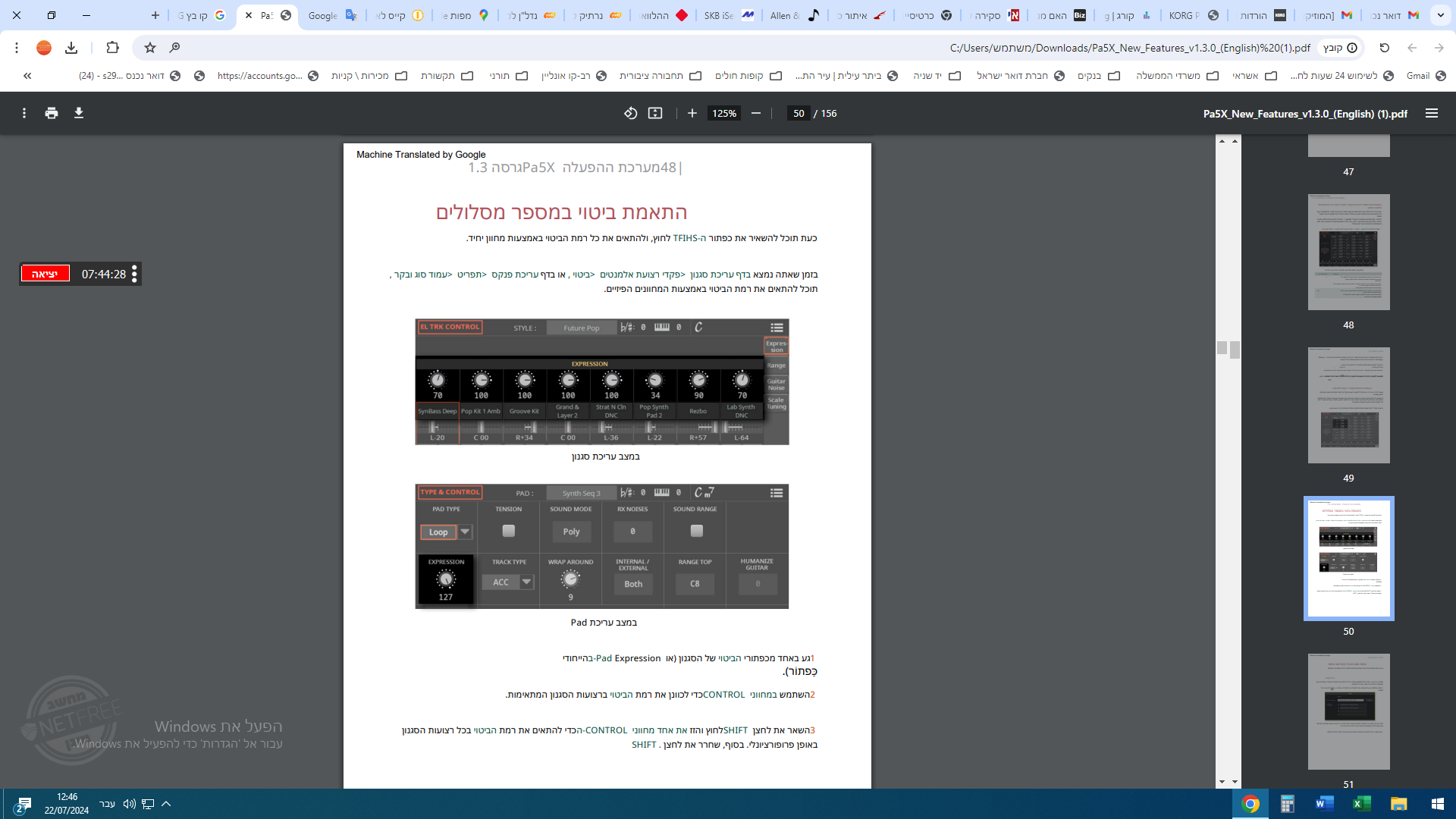Click the volume speaker tray icon

tap(129, 804)
